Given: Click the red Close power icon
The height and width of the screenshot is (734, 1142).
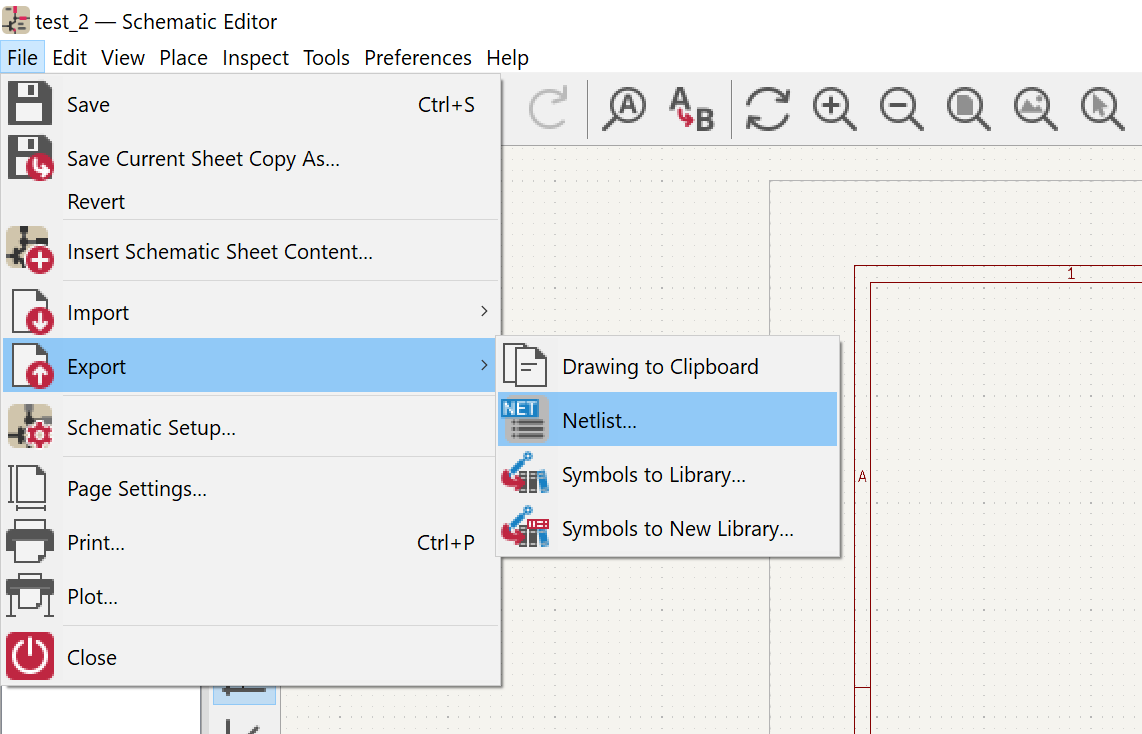Looking at the screenshot, I should pyautogui.click(x=30, y=656).
